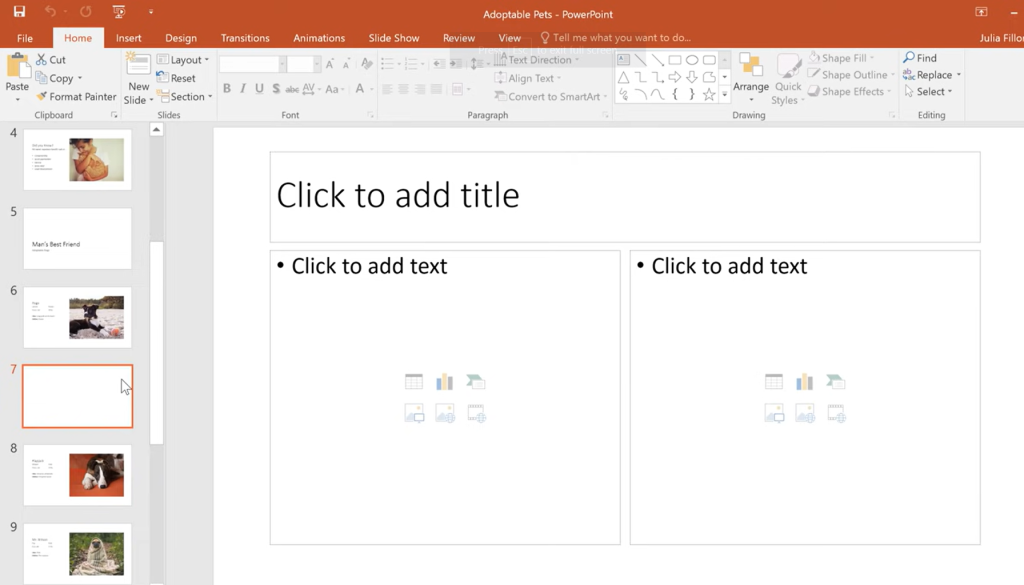This screenshot has height=585, width=1024.
Task: Click the Find icon in the Editing group
Action: pos(921,58)
